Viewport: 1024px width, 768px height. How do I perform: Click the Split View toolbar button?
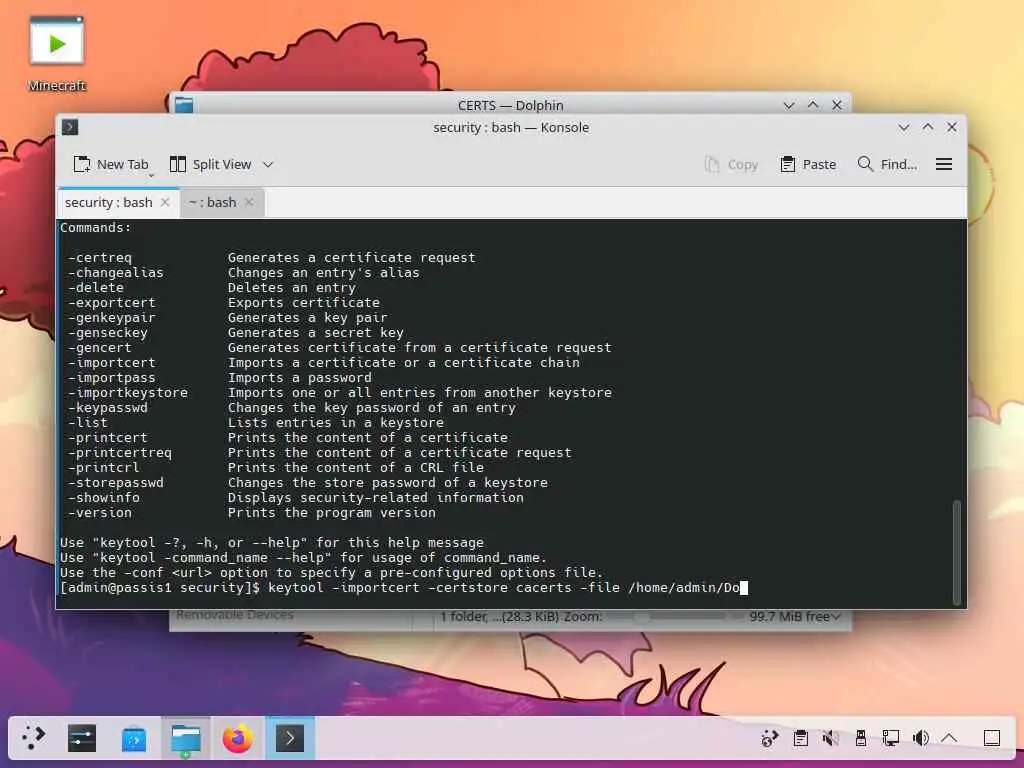click(210, 165)
